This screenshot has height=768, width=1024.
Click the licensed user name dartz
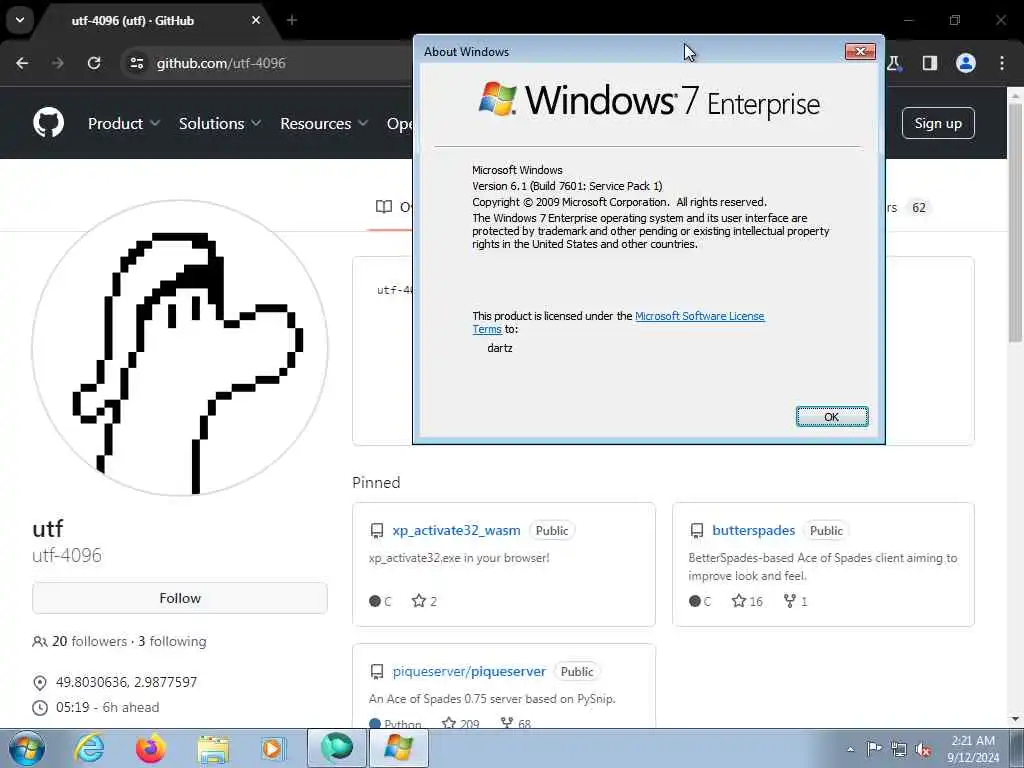point(500,348)
